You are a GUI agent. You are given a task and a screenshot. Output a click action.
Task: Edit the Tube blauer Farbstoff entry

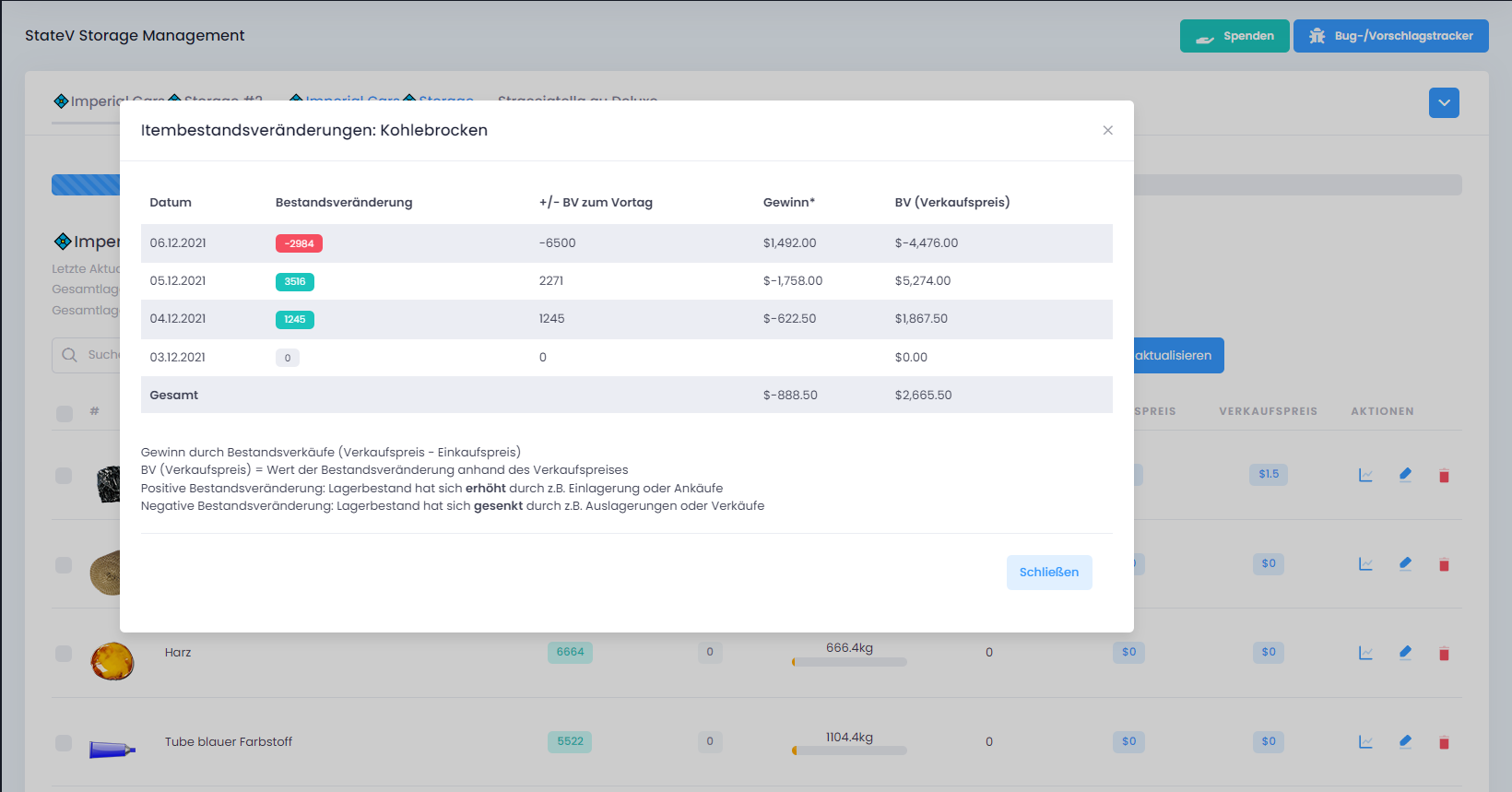pyautogui.click(x=1405, y=741)
